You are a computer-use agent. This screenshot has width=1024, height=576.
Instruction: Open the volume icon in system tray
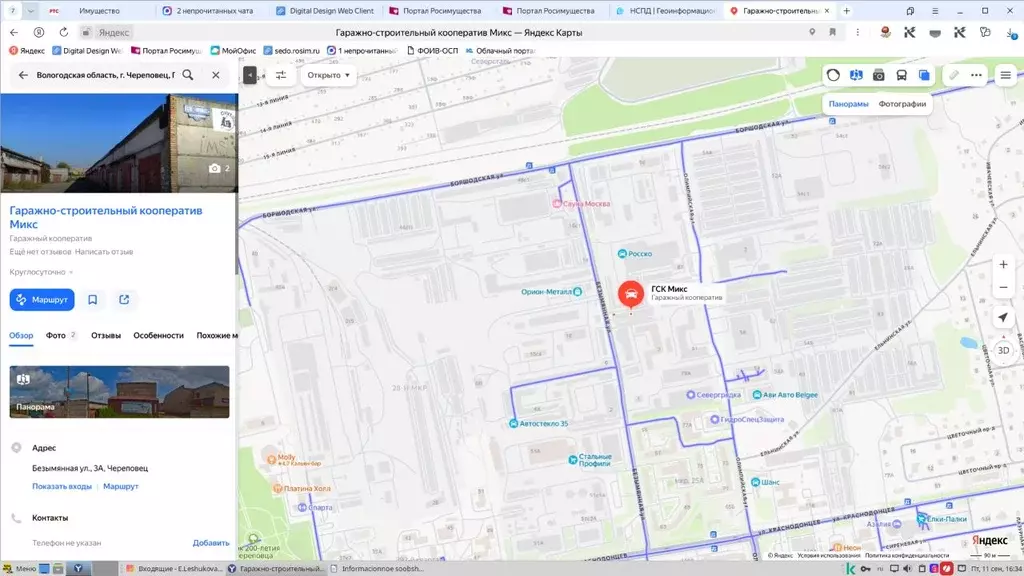click(907, 569)
